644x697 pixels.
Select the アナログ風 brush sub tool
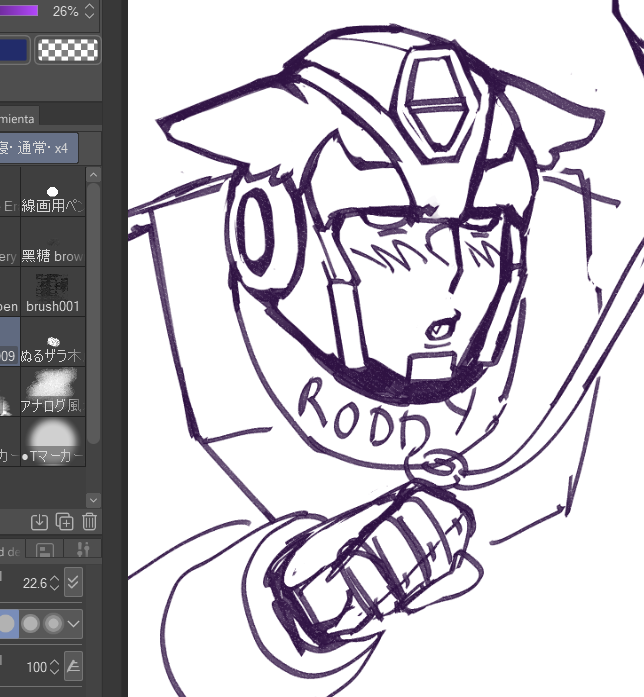pos(52,392)
